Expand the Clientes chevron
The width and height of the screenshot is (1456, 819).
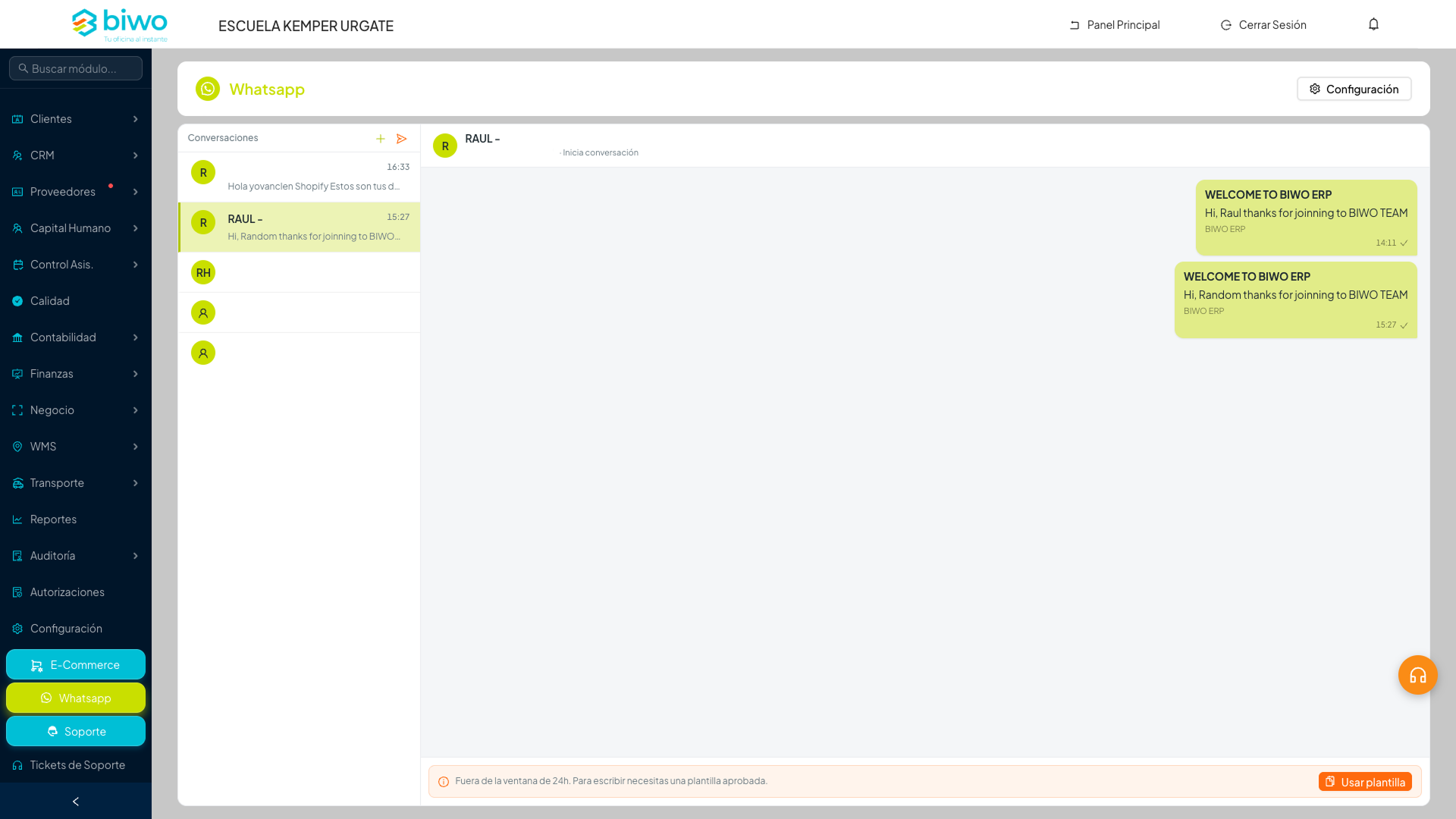(x=136, y=119)
